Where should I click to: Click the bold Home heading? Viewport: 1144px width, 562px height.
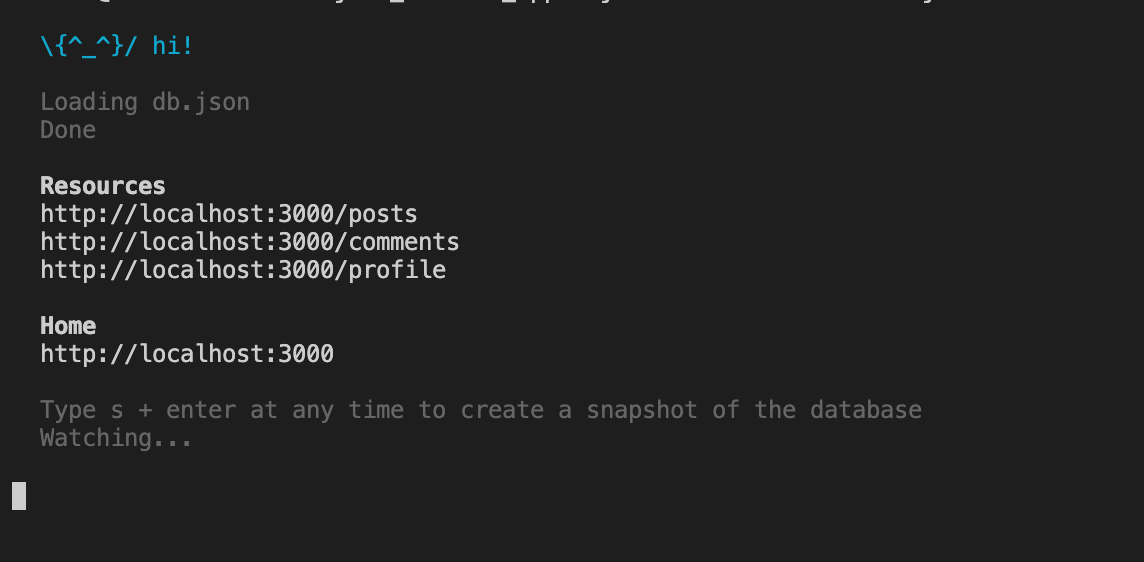pyautogui.click(x=68, y=326)
